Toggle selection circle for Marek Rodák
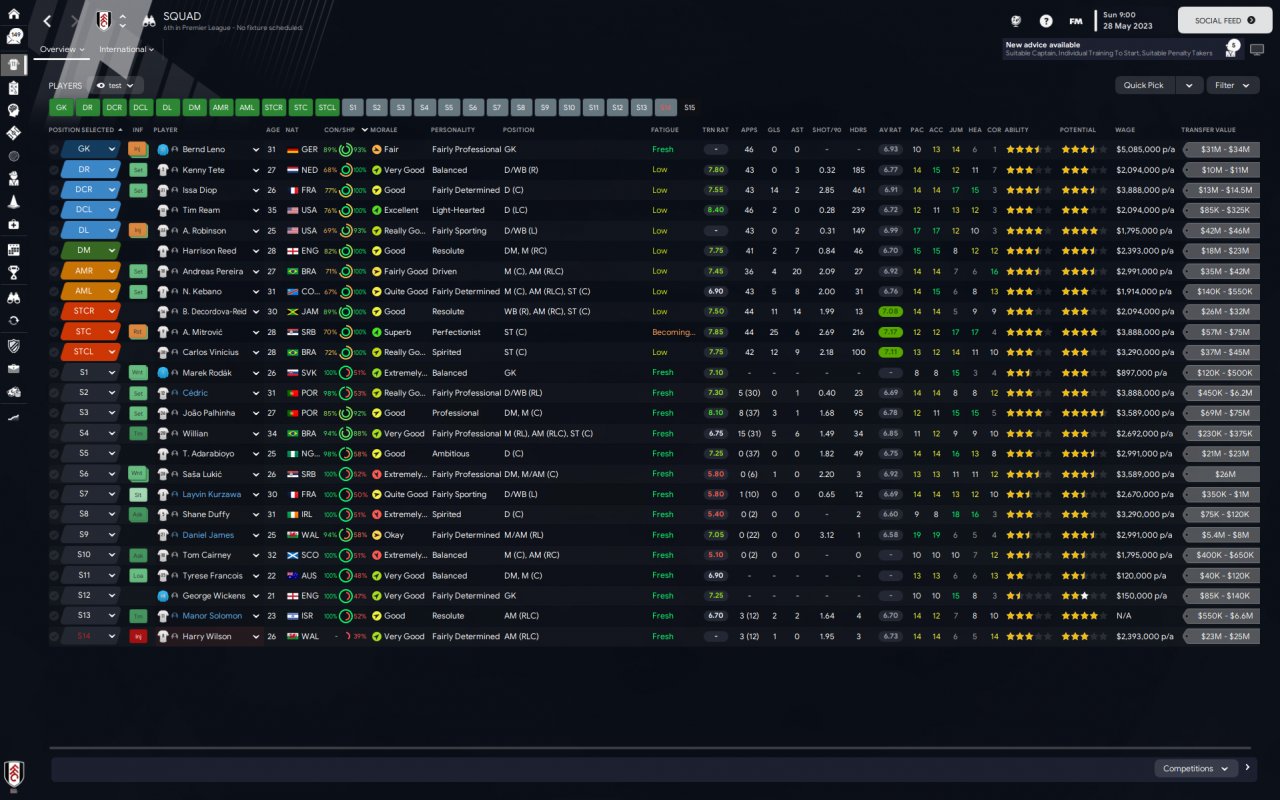Viewport: 1280px width, 800px height. click(x=54, y=373)
